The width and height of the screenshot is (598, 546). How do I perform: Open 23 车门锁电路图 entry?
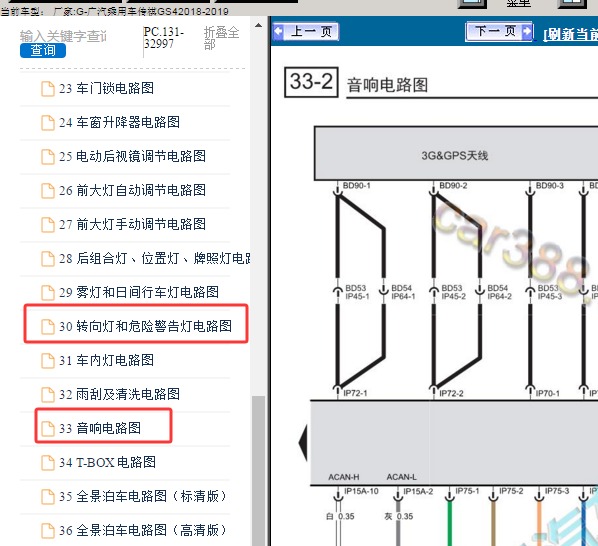[x=106, y=88]
